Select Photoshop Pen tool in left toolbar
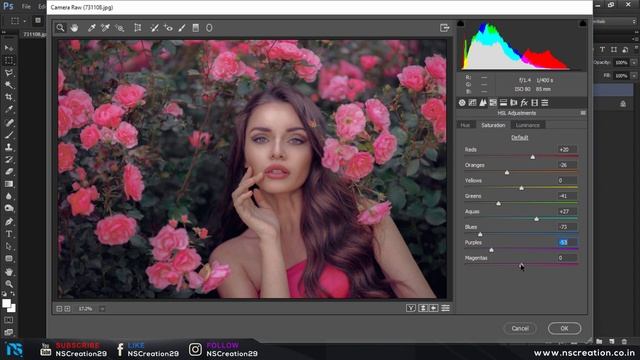Viewport: 640px width, 360px height. tap(9, 222)
